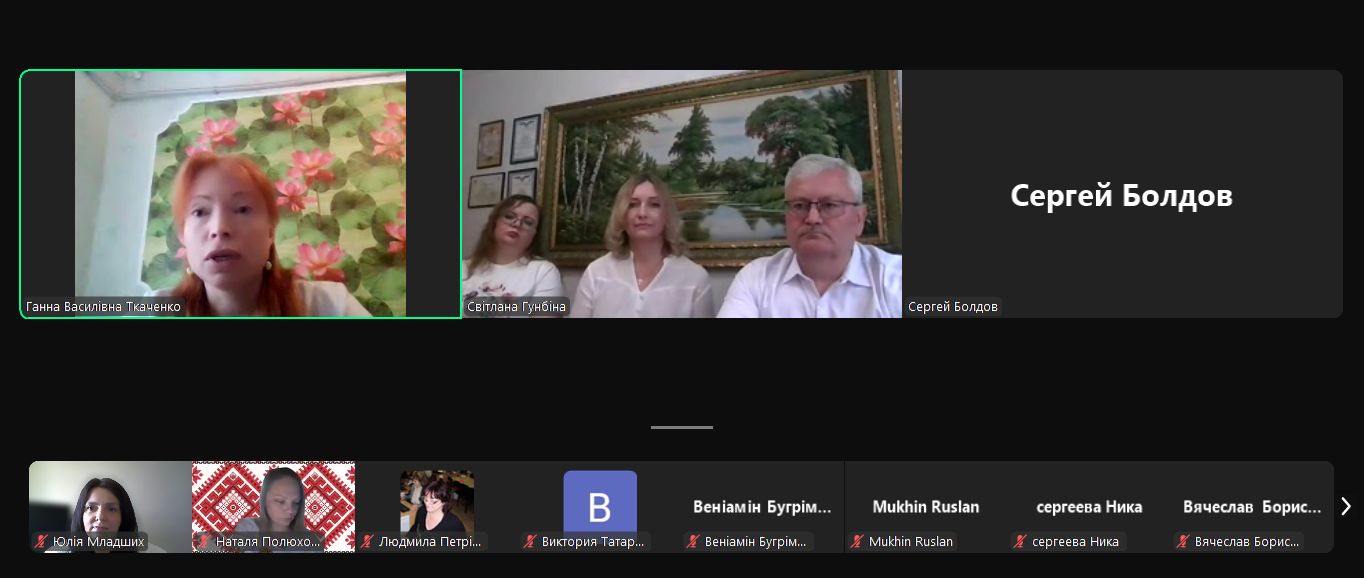Click the divider handle above thumbnail strip
The width and height of the screenshot is (1364, 578).
coord(682,427)
